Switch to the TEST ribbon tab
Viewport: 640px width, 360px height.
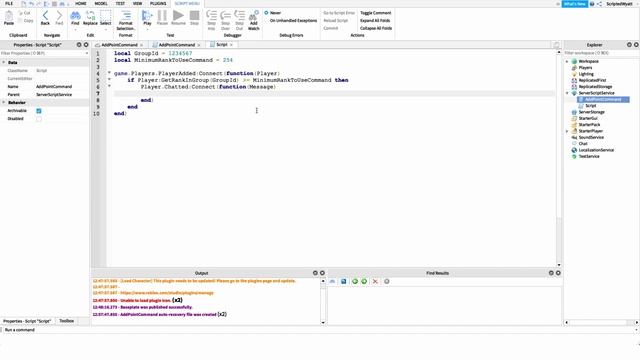(x=120, y=3)
